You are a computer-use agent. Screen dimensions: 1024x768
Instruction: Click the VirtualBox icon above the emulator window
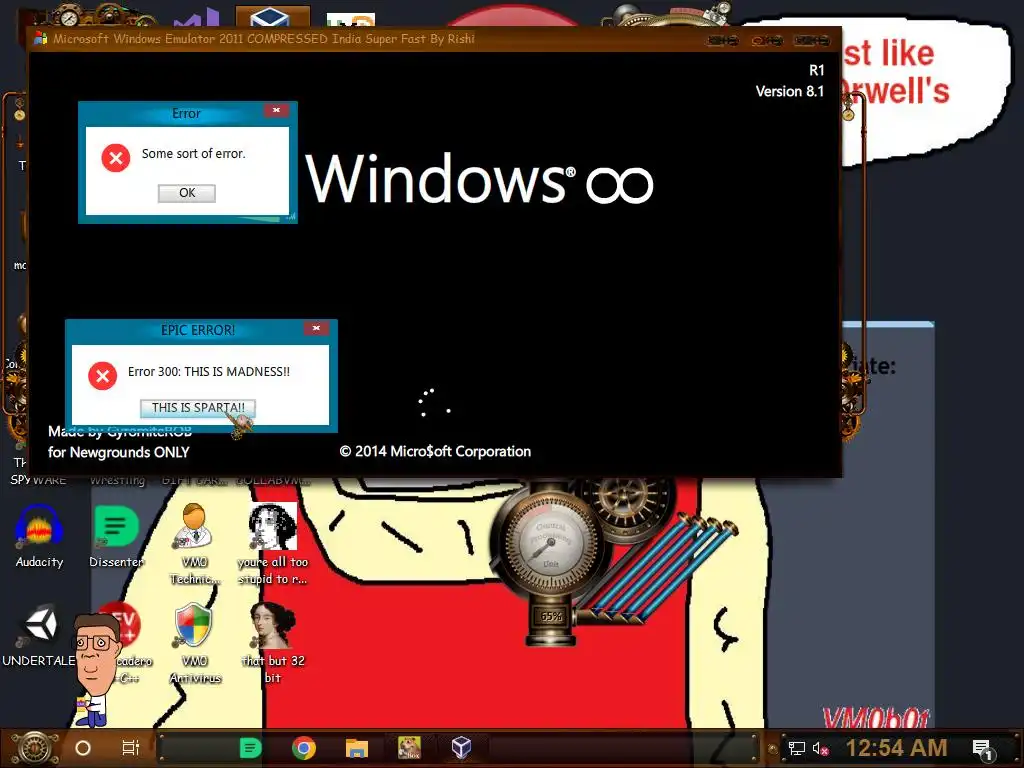tap(272, 16)
